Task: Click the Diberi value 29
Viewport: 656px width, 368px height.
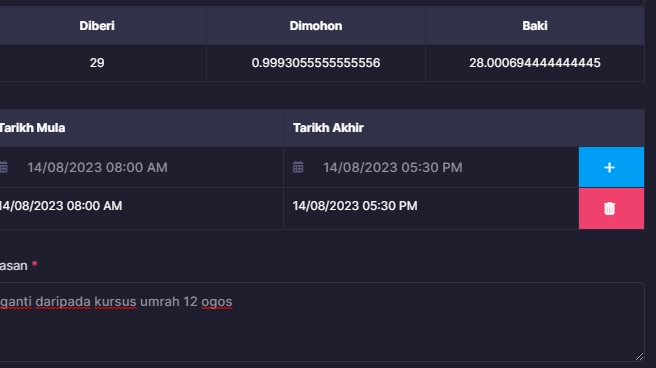Action: 97,63
